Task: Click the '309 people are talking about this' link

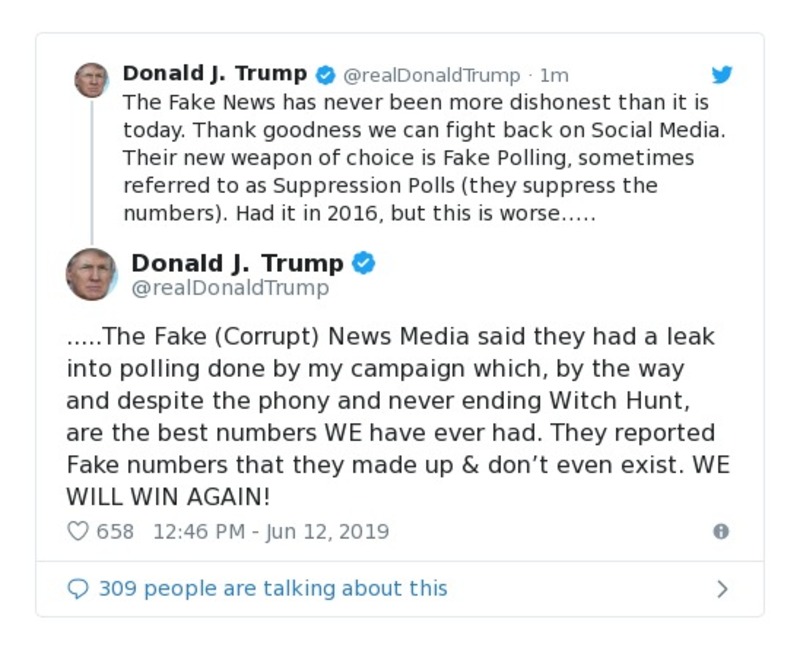Action: click(x=270, y=588)
